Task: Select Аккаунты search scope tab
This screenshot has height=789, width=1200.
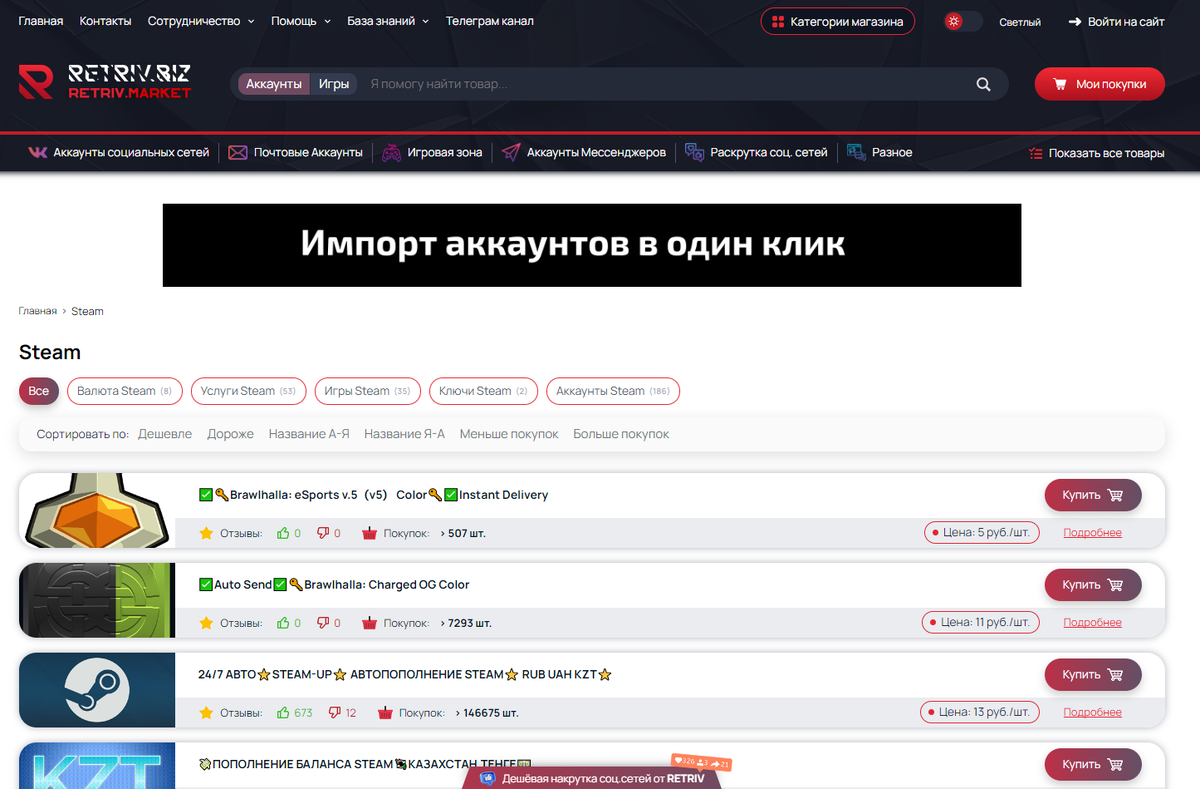Action: 274,84
